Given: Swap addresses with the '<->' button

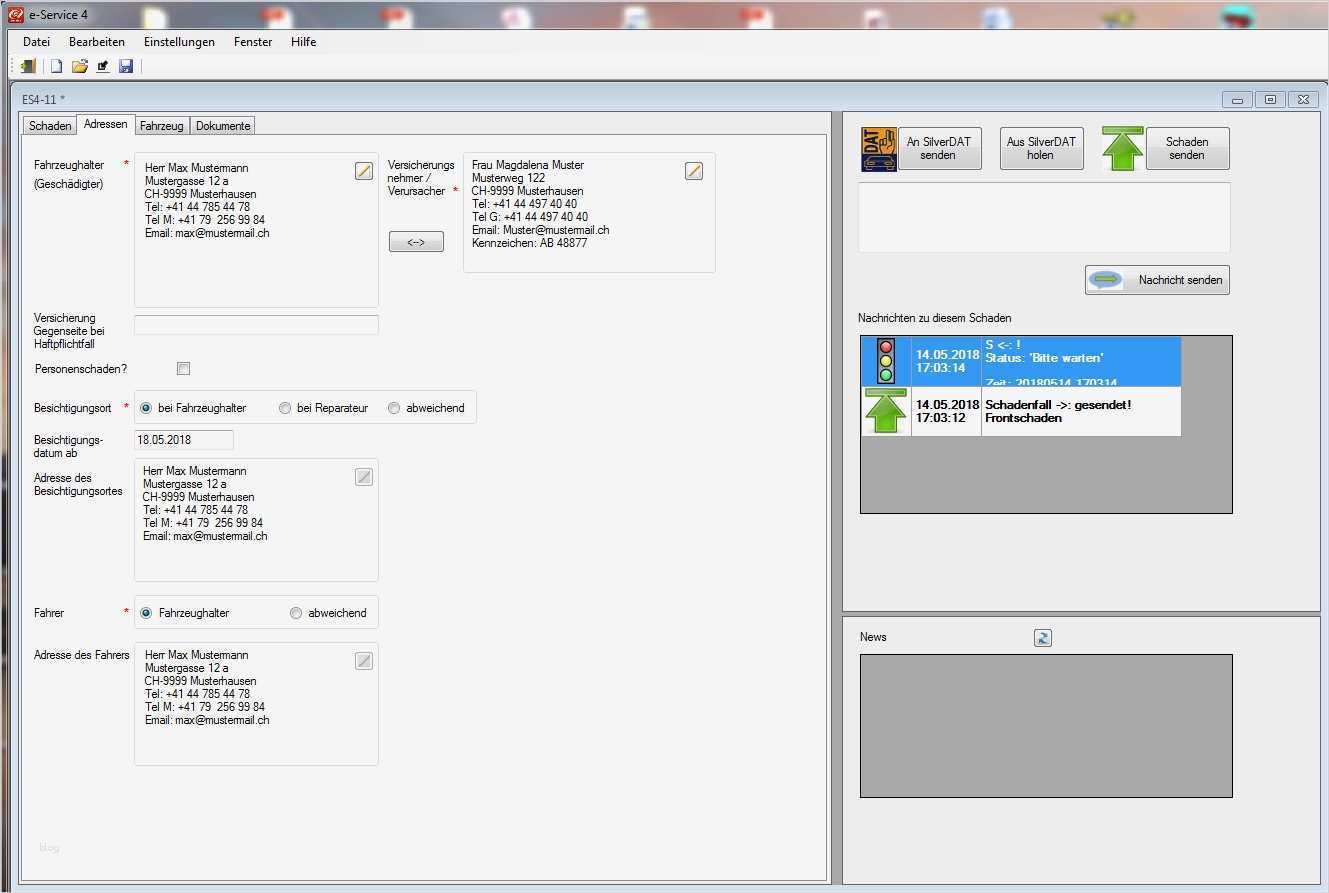Looking at the screenshot, I should [x=416, y=242].
